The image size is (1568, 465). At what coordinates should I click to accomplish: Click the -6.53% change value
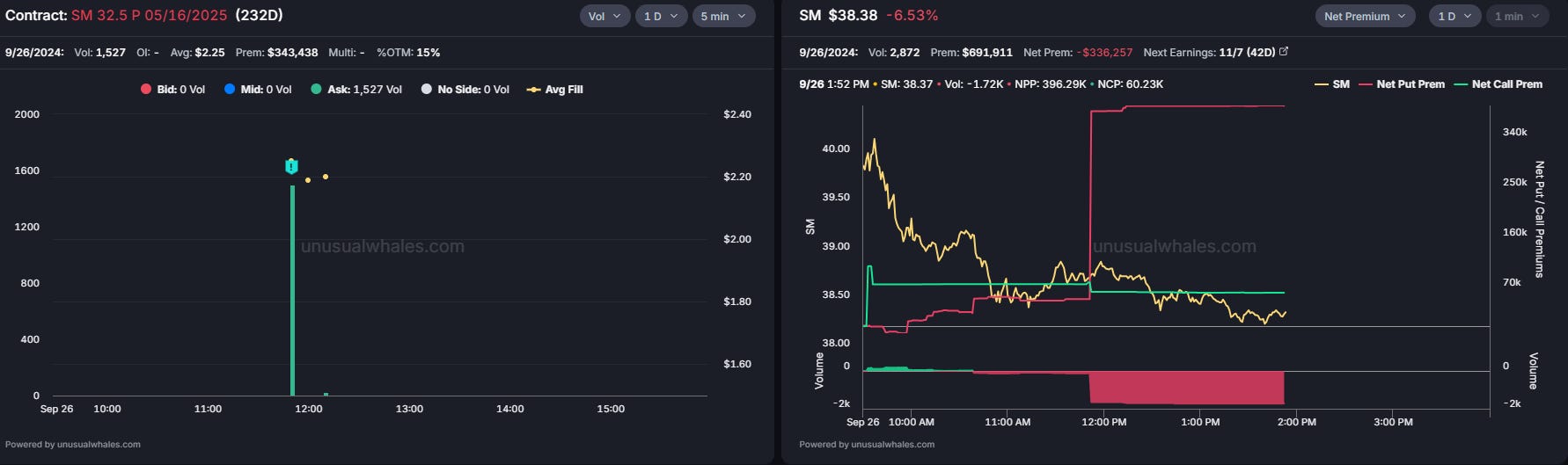point(912,15)
